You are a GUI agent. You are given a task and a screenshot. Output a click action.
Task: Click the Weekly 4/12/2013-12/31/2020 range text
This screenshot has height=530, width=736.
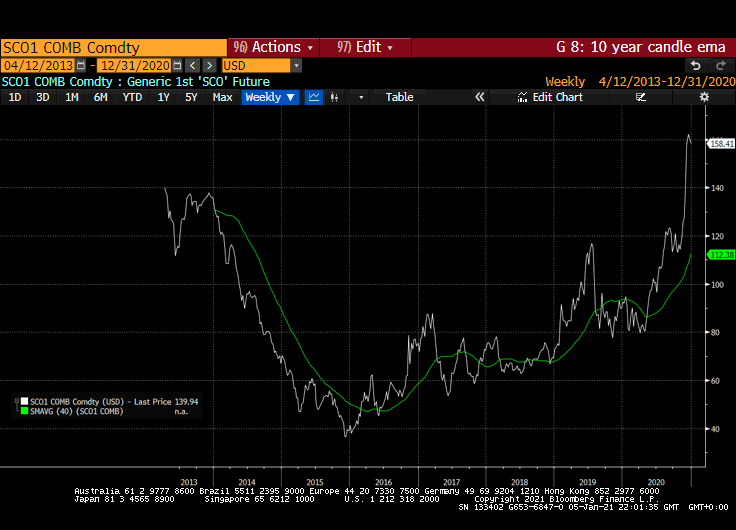tap(640, 82)
